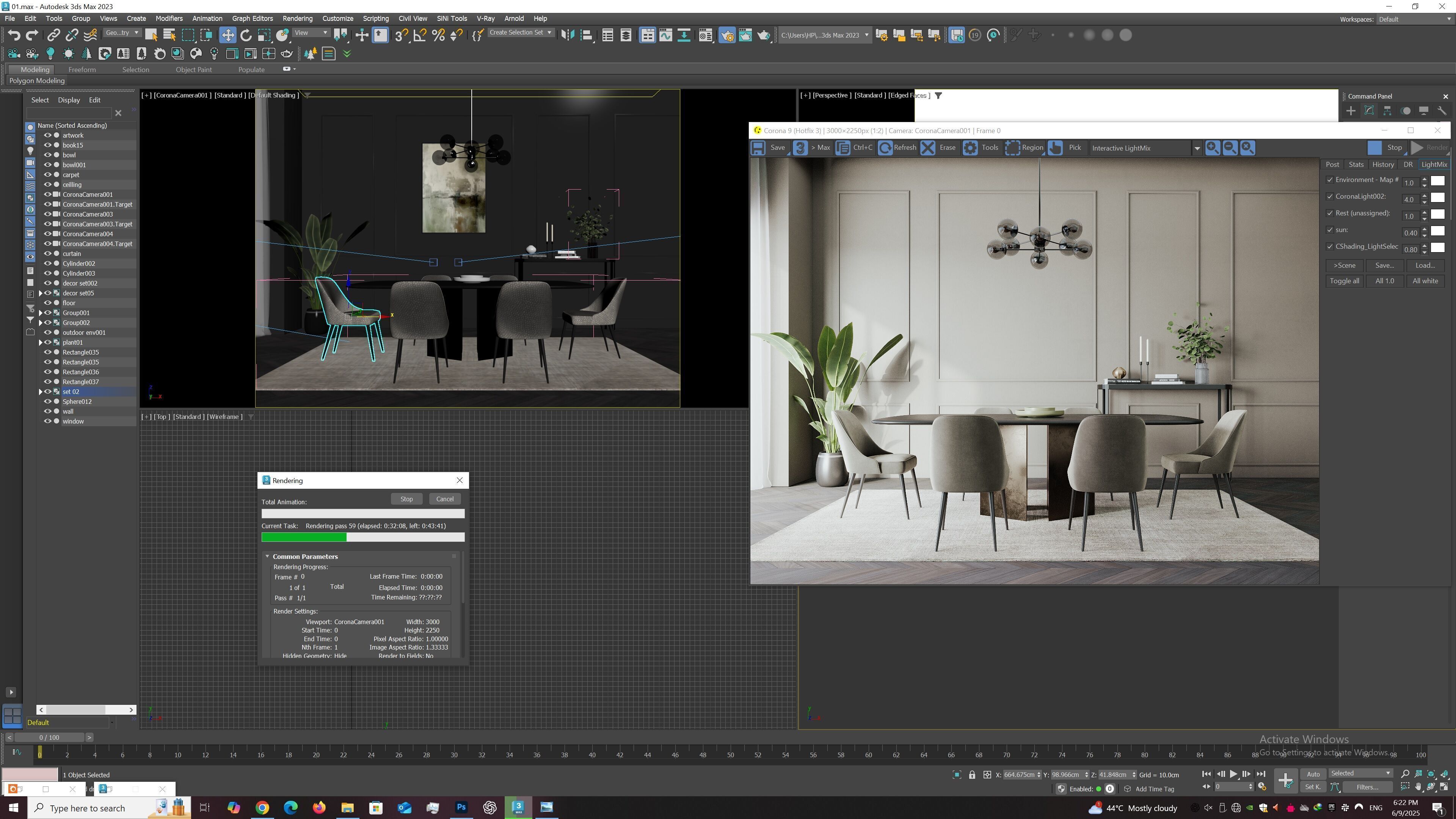1456x819 pixels.
Task: Hide the curtain object via eye icon
Action: (47, 253)
